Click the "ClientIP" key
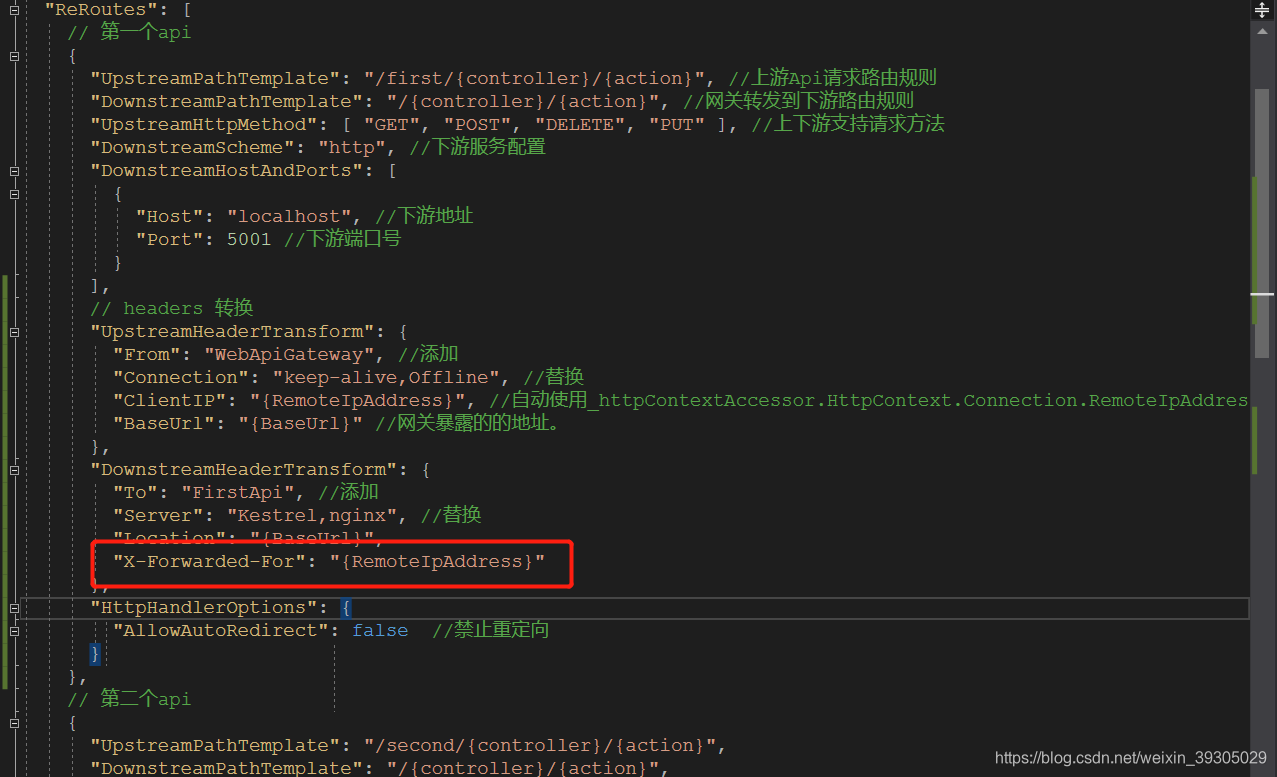Image resolution: width=1277 pixels, height=777 pixels. click(x=170, y=400)
